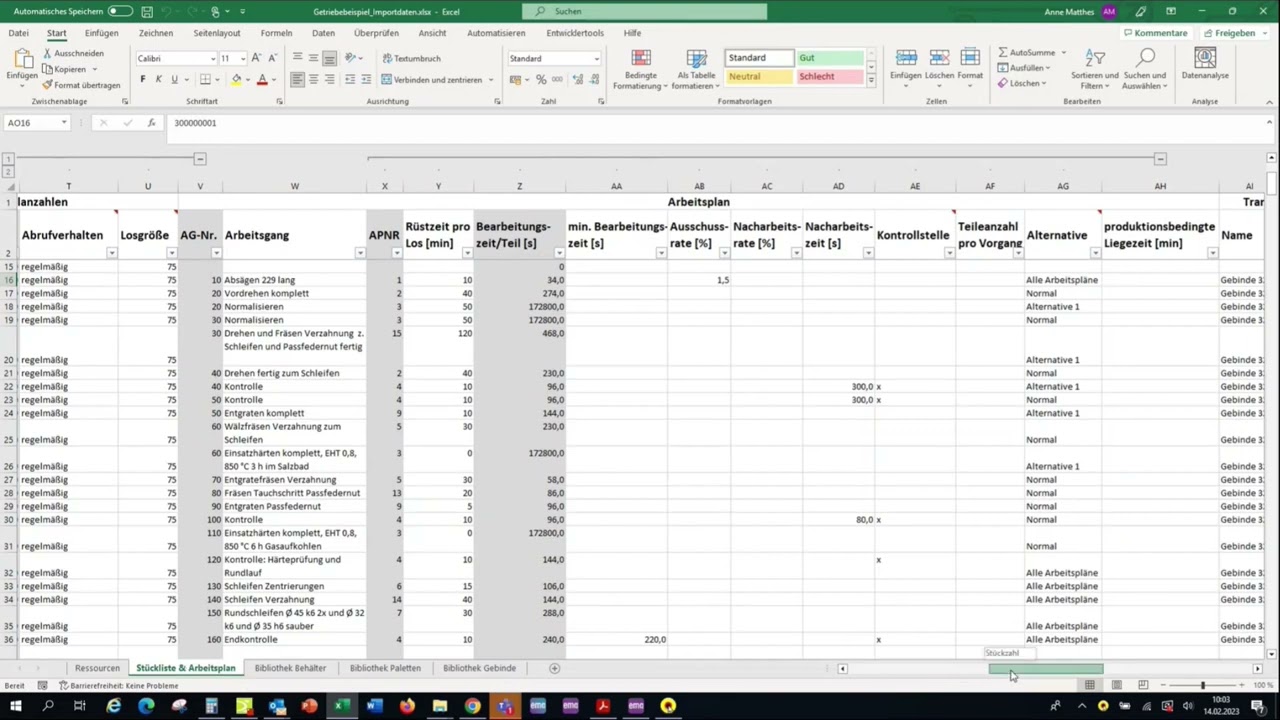Increase font size icon

pos(256,58)
